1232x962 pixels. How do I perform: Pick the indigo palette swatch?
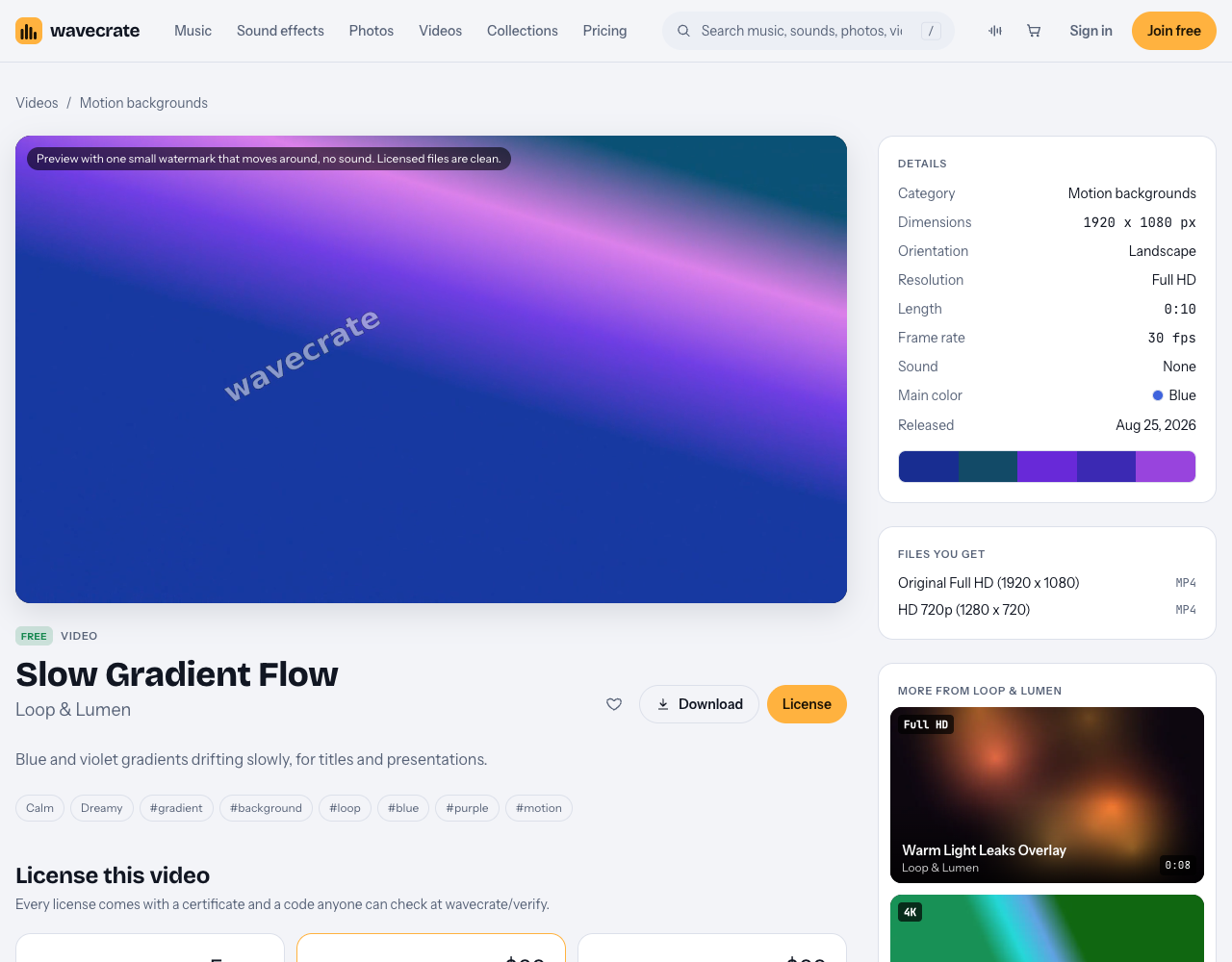(x=1106, y=467)
